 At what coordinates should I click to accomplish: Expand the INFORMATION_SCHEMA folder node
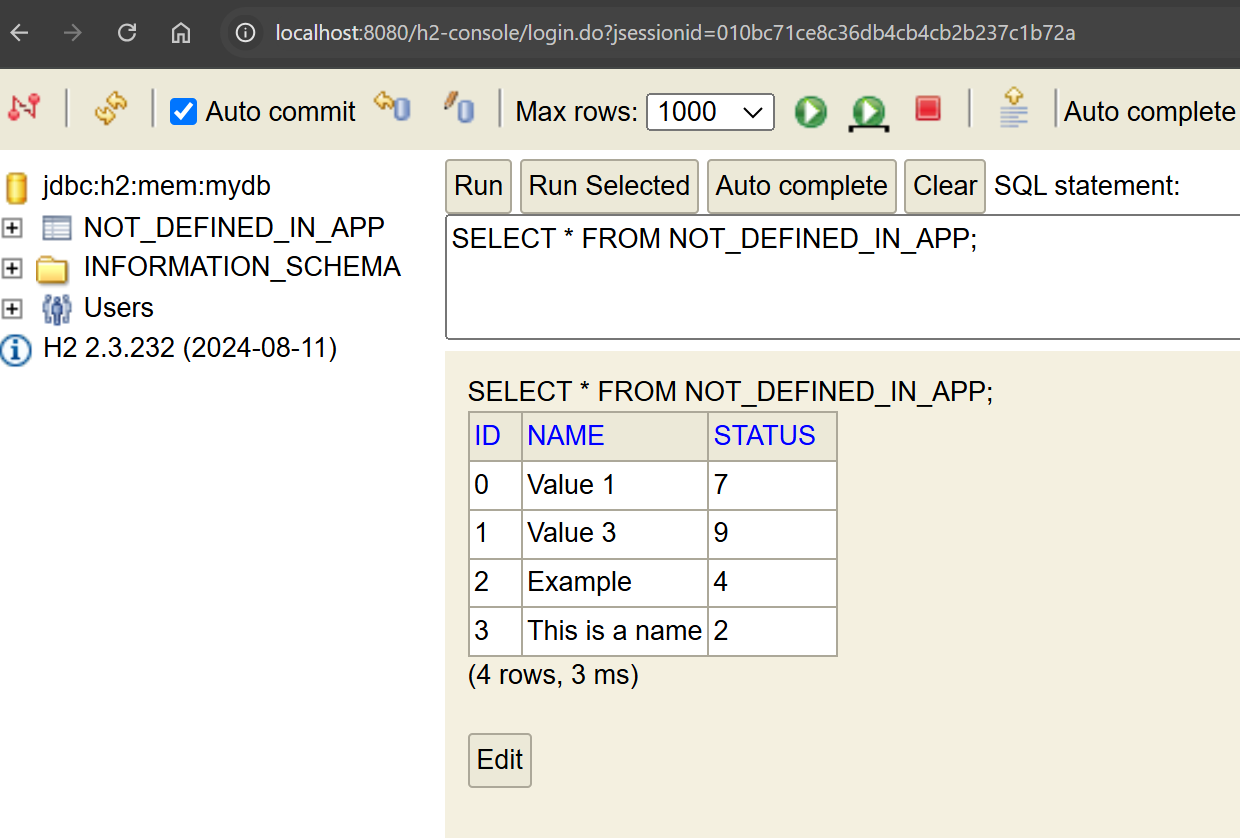click(x=12, y=268)
